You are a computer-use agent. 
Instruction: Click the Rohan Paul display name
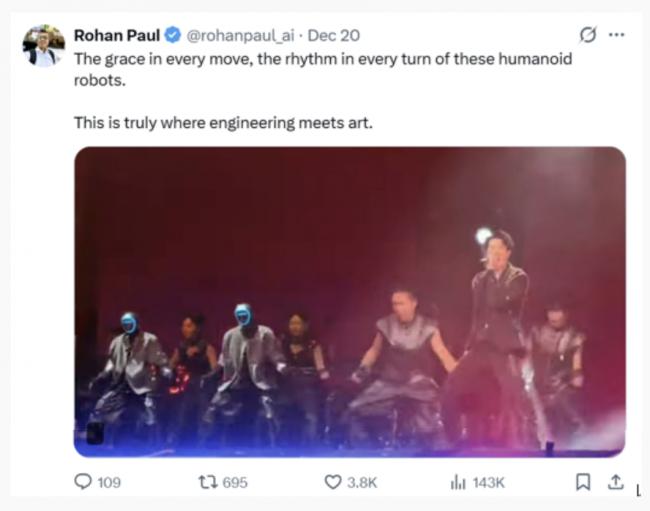pos(117,36)
